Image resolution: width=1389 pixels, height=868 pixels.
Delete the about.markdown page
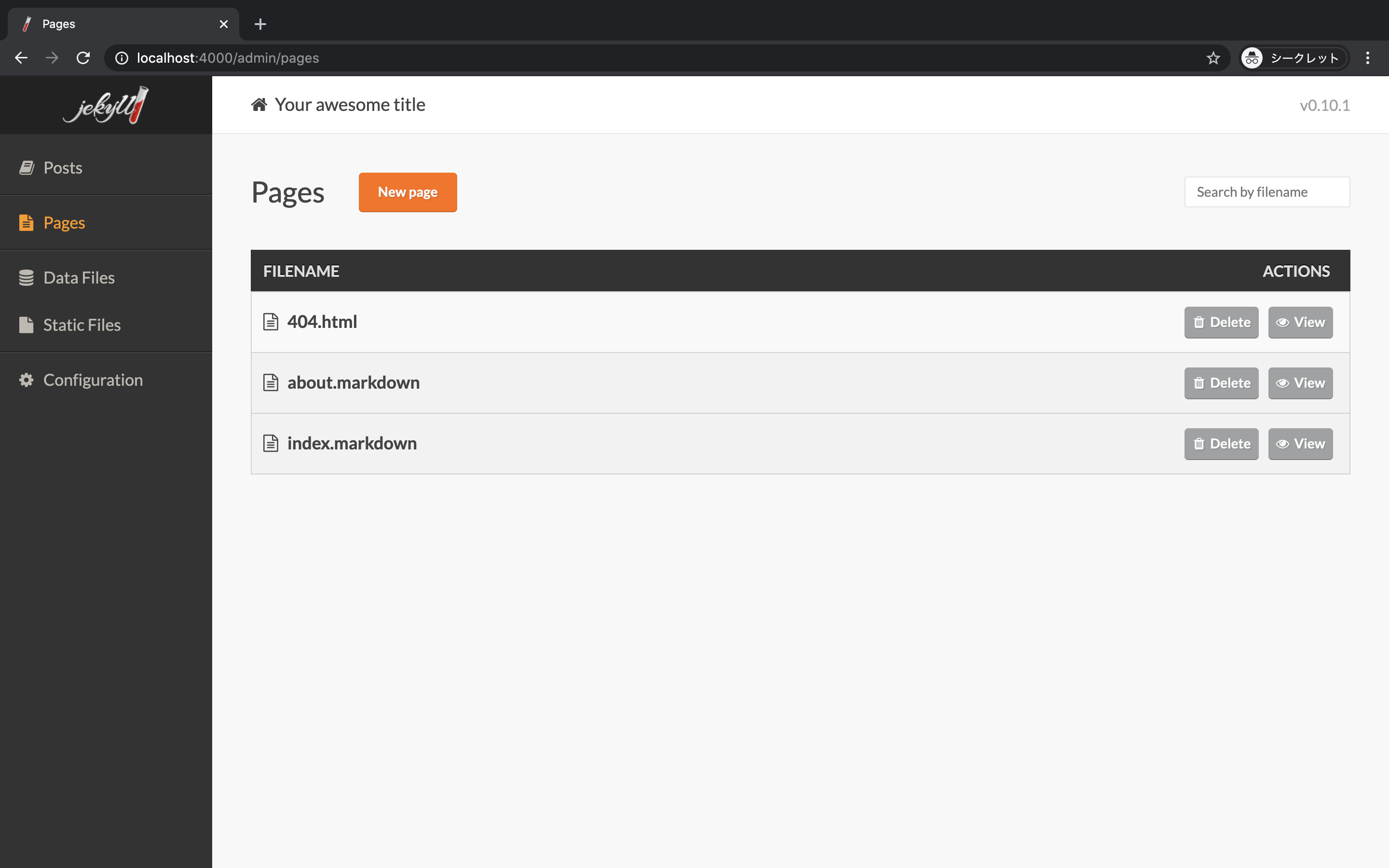point(1221,383)
